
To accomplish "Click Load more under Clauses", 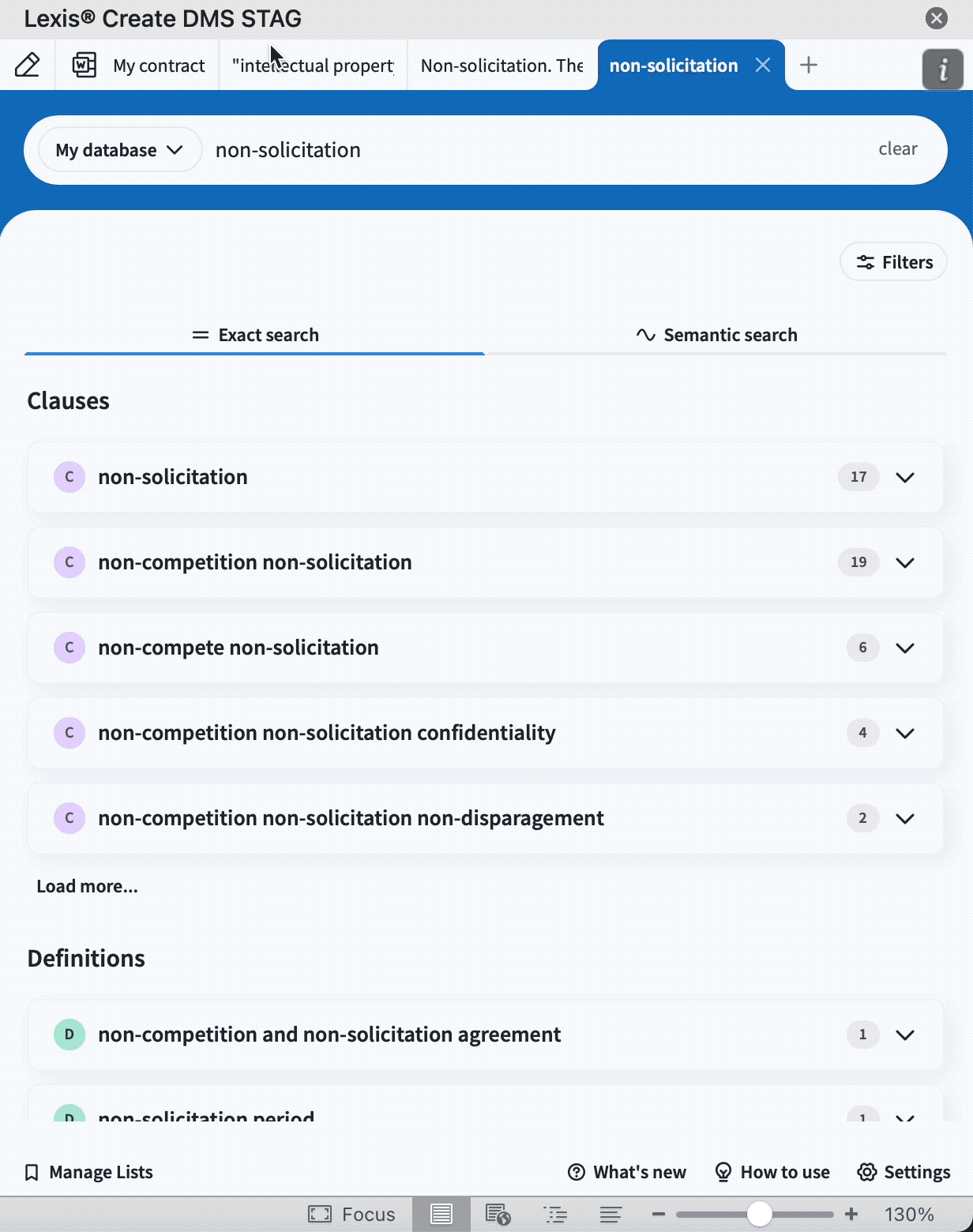I will 87,886.
